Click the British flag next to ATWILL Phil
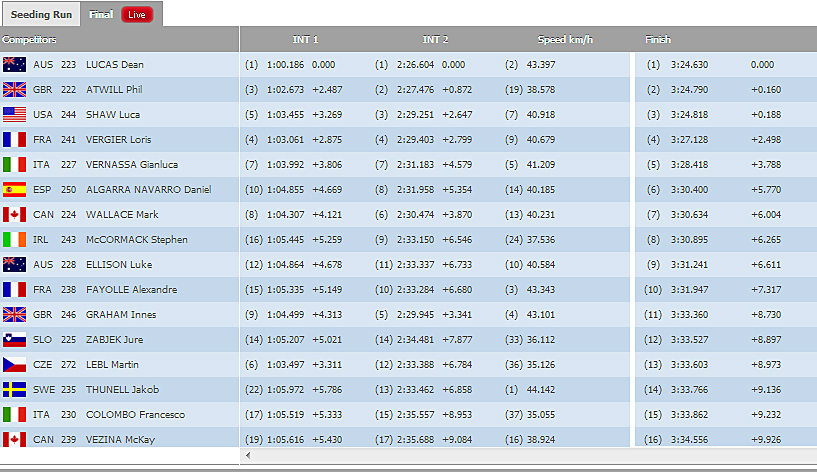Viewport: 817px width, 472px height. pos(14,90)
